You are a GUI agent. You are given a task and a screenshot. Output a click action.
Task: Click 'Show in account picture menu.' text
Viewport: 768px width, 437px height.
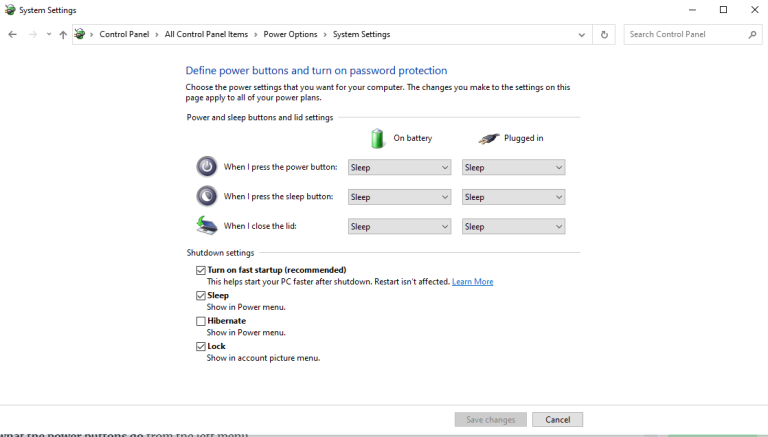click(263, 358)
